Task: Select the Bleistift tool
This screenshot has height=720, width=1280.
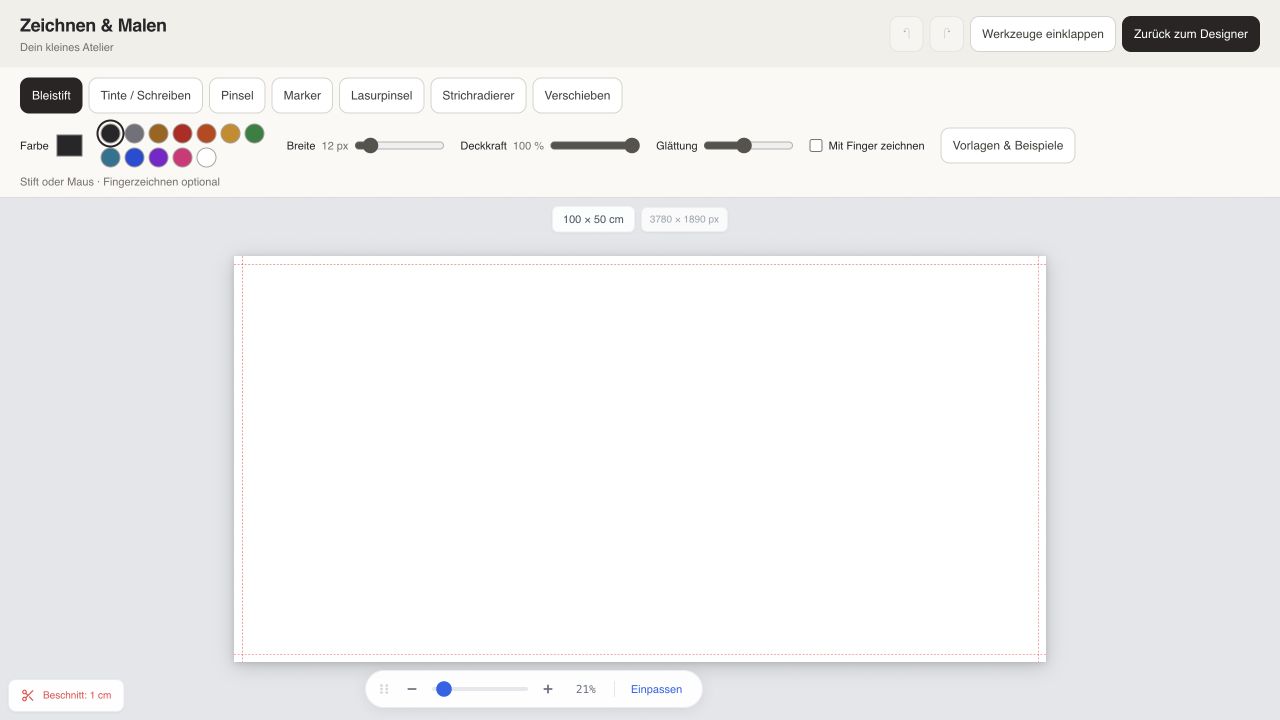Action: pos(51,96)
